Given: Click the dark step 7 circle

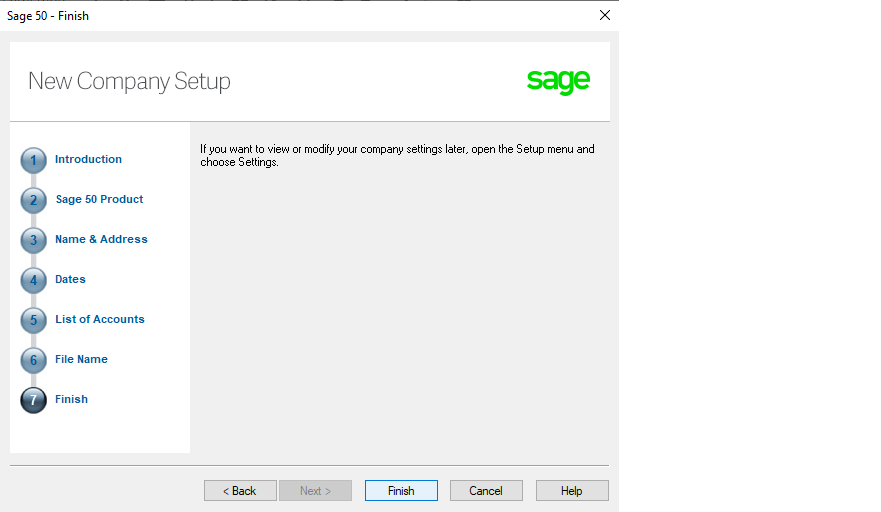Looking at the screenshot, I should 33,400.
